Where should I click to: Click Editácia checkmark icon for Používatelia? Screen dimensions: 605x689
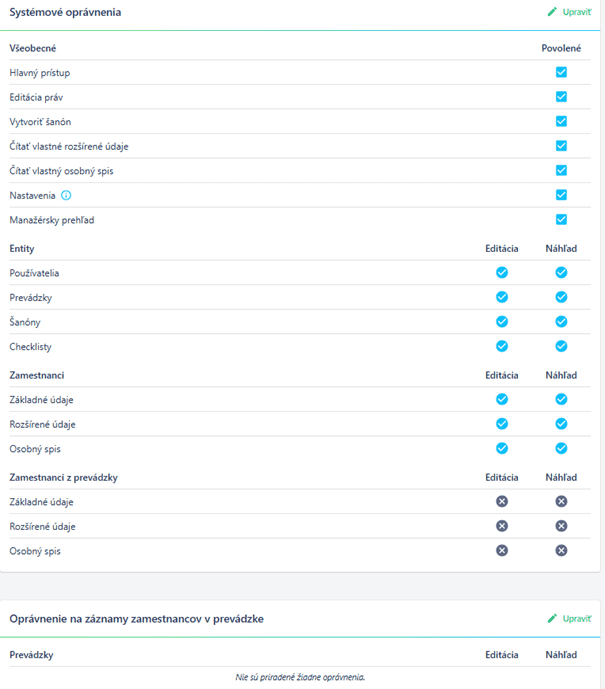click(502, 273)
